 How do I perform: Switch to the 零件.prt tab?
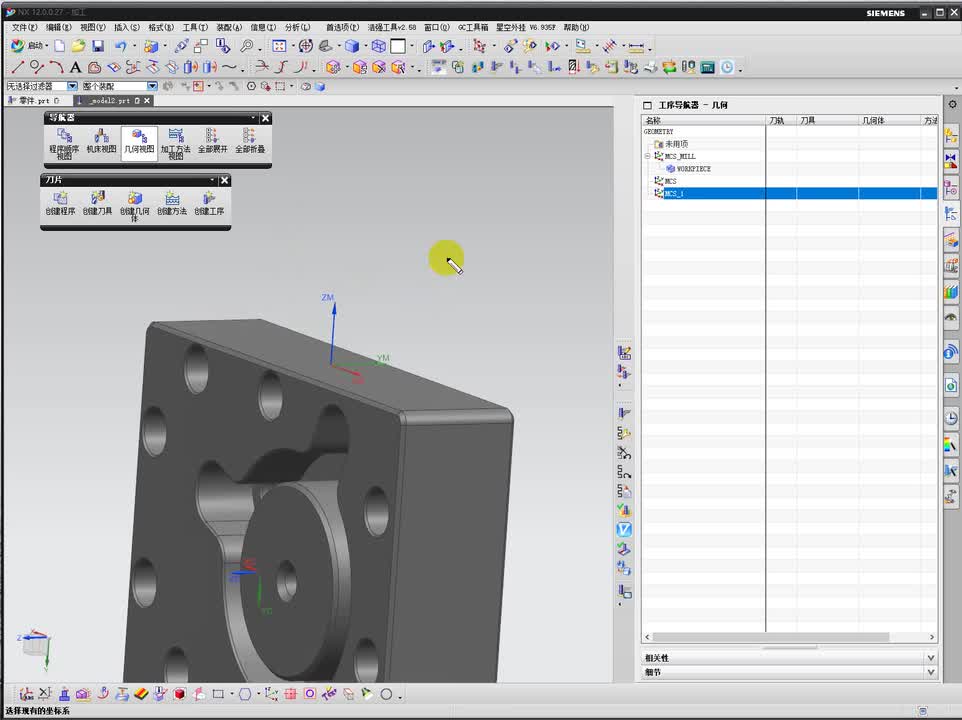pyautogui.click(x=34, y=101)
